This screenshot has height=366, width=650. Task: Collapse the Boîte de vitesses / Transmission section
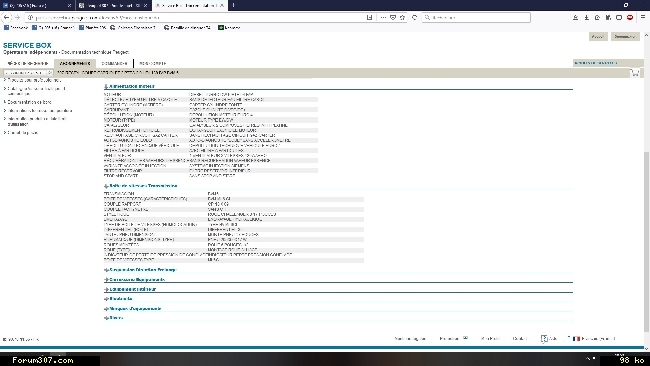tap(141, 186)
